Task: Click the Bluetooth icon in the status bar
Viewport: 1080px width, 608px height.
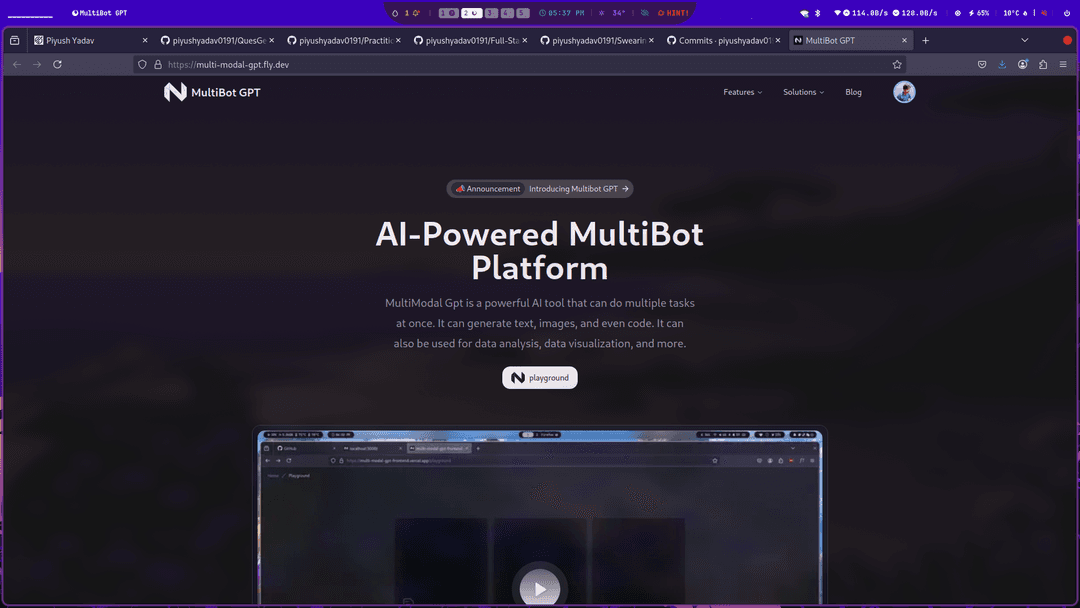Action: click(x=818, y=13)
